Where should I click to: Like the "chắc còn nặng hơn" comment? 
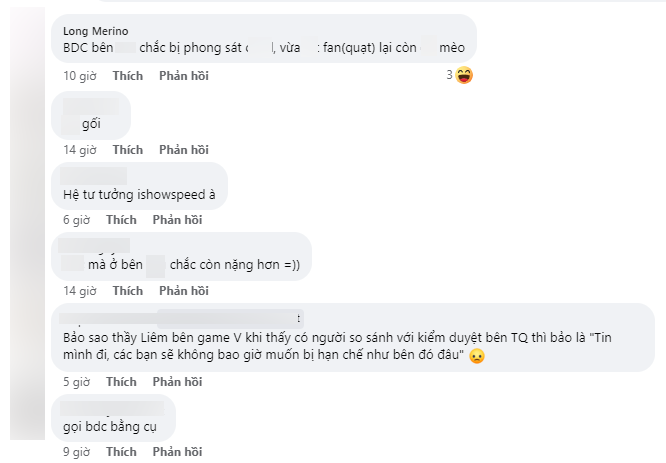127,291
